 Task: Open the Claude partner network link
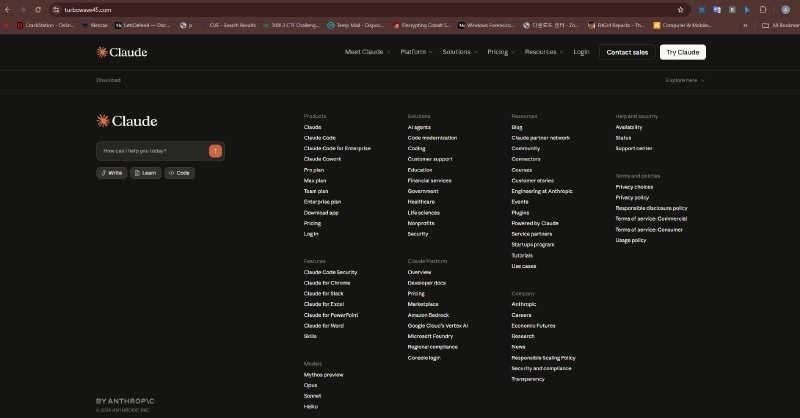(x=540, y=138)
